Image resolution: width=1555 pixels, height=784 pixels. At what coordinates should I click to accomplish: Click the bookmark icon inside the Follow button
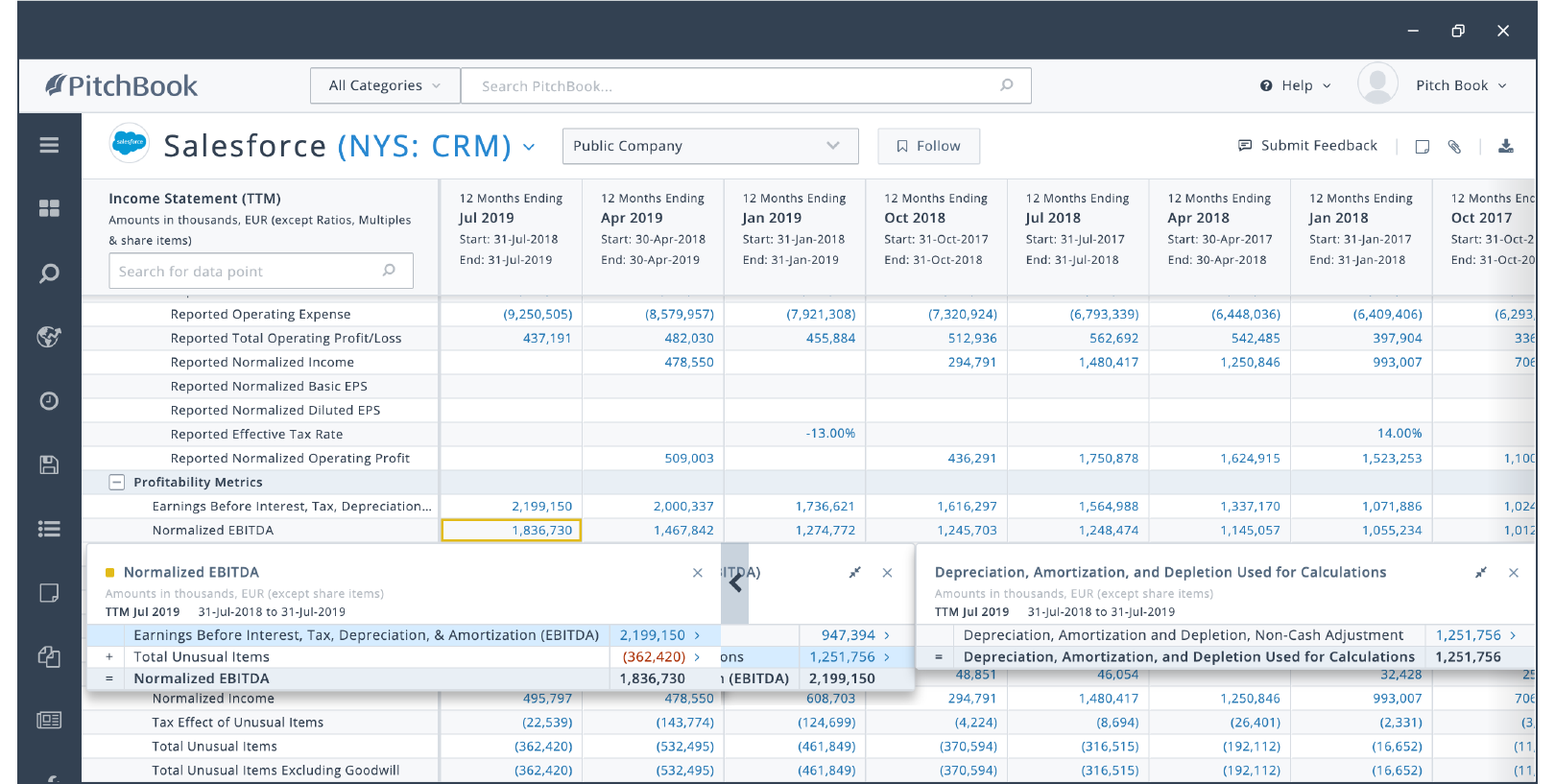(x=902, y=147)
